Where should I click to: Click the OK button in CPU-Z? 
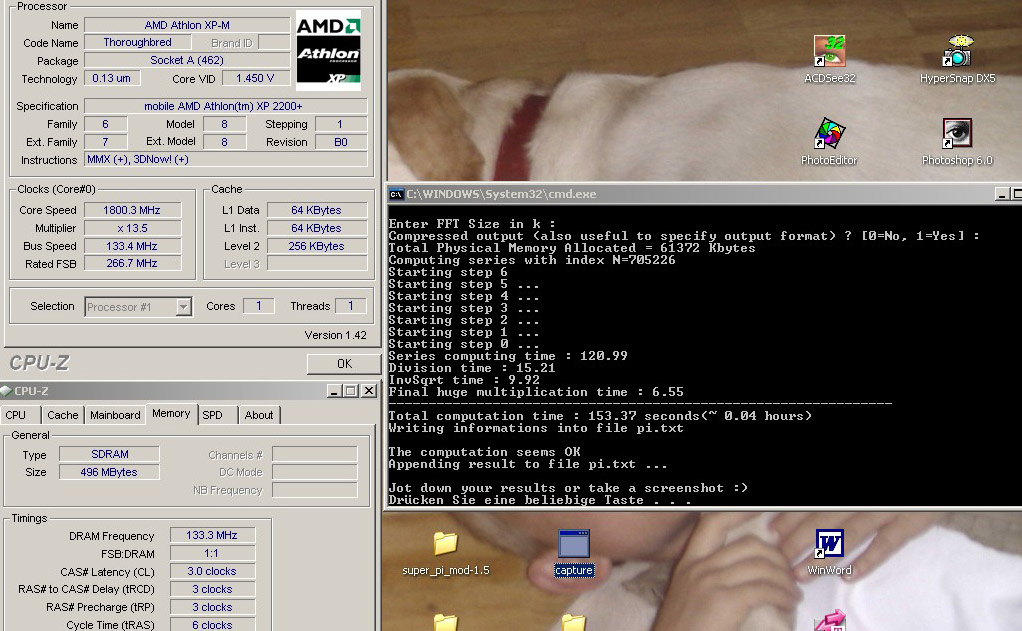click(x=344, y=364)
